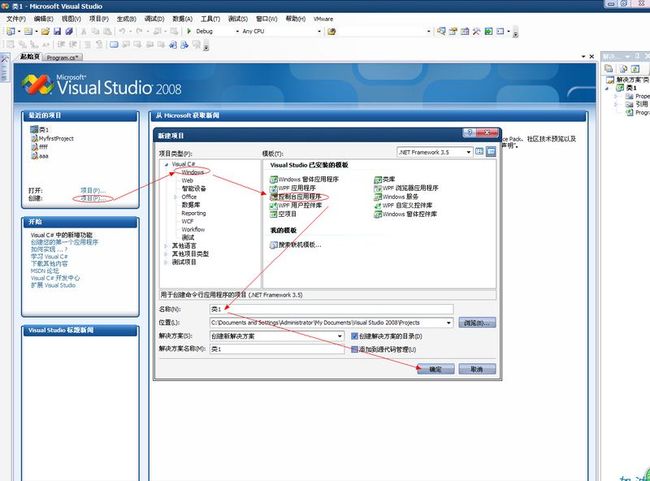Select the 类库 class library template
This screenshot has width=650, height=481.
[x=385, y=180]
